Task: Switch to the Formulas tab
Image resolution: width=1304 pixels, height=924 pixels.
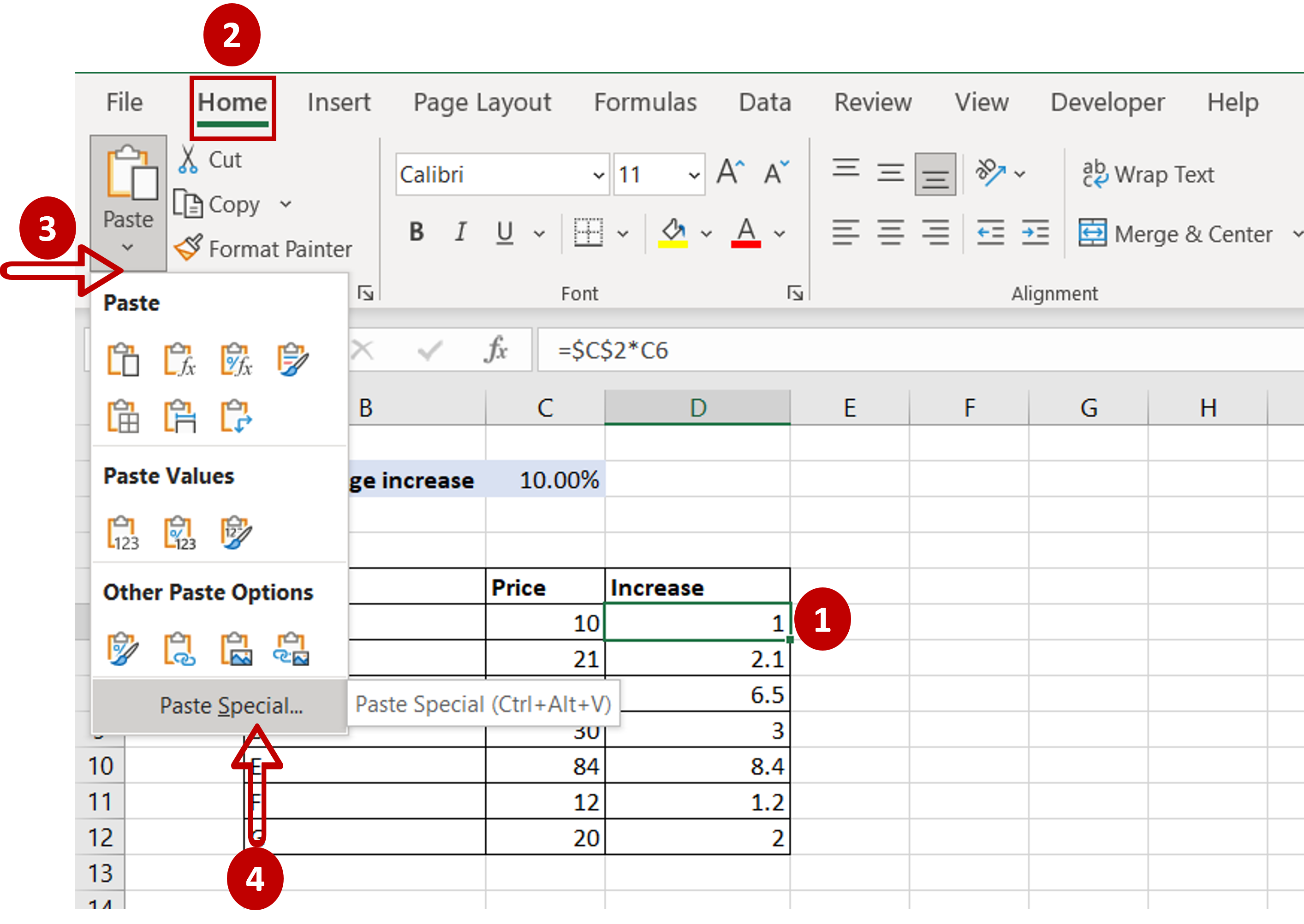Action: tap(645, 102)
